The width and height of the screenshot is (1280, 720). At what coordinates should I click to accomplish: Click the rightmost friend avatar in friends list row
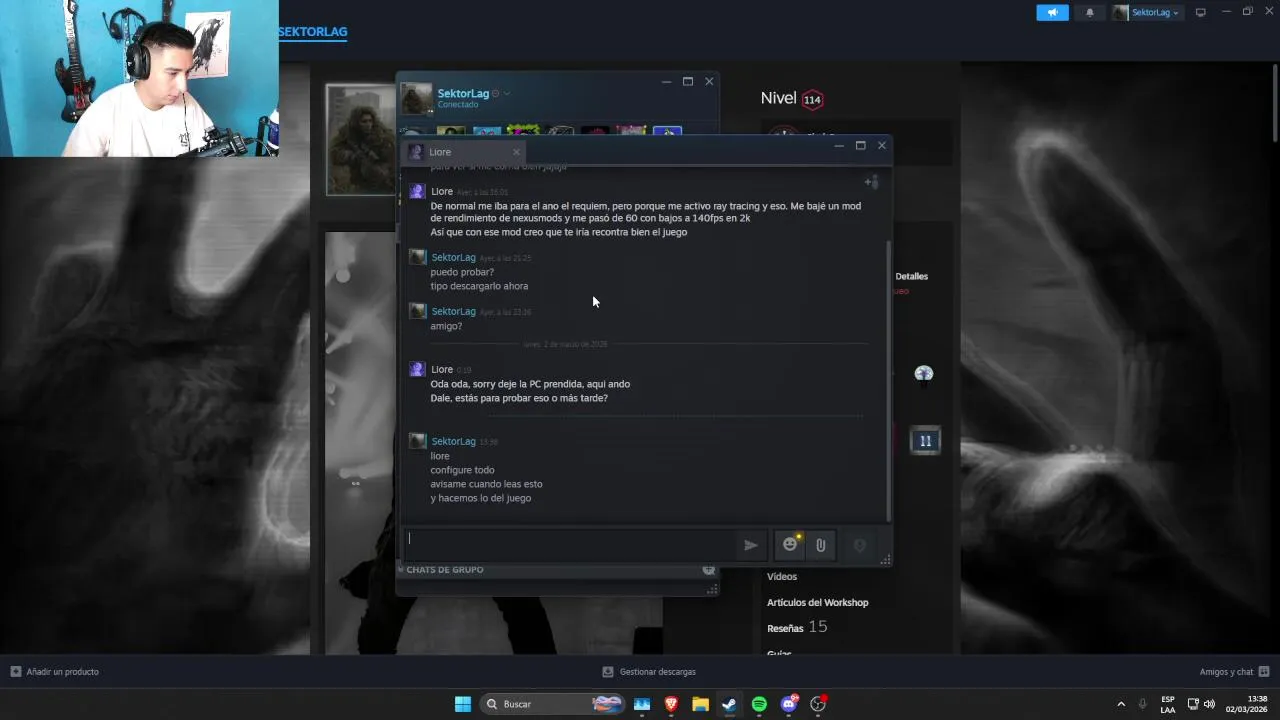click(x=667, y=131)
